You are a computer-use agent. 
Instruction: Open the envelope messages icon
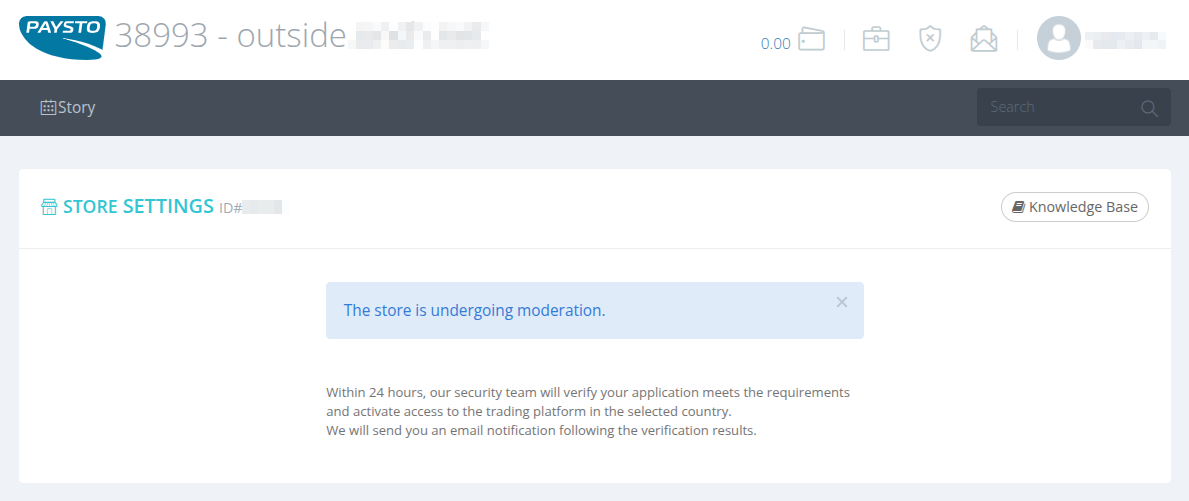[984, 39]
